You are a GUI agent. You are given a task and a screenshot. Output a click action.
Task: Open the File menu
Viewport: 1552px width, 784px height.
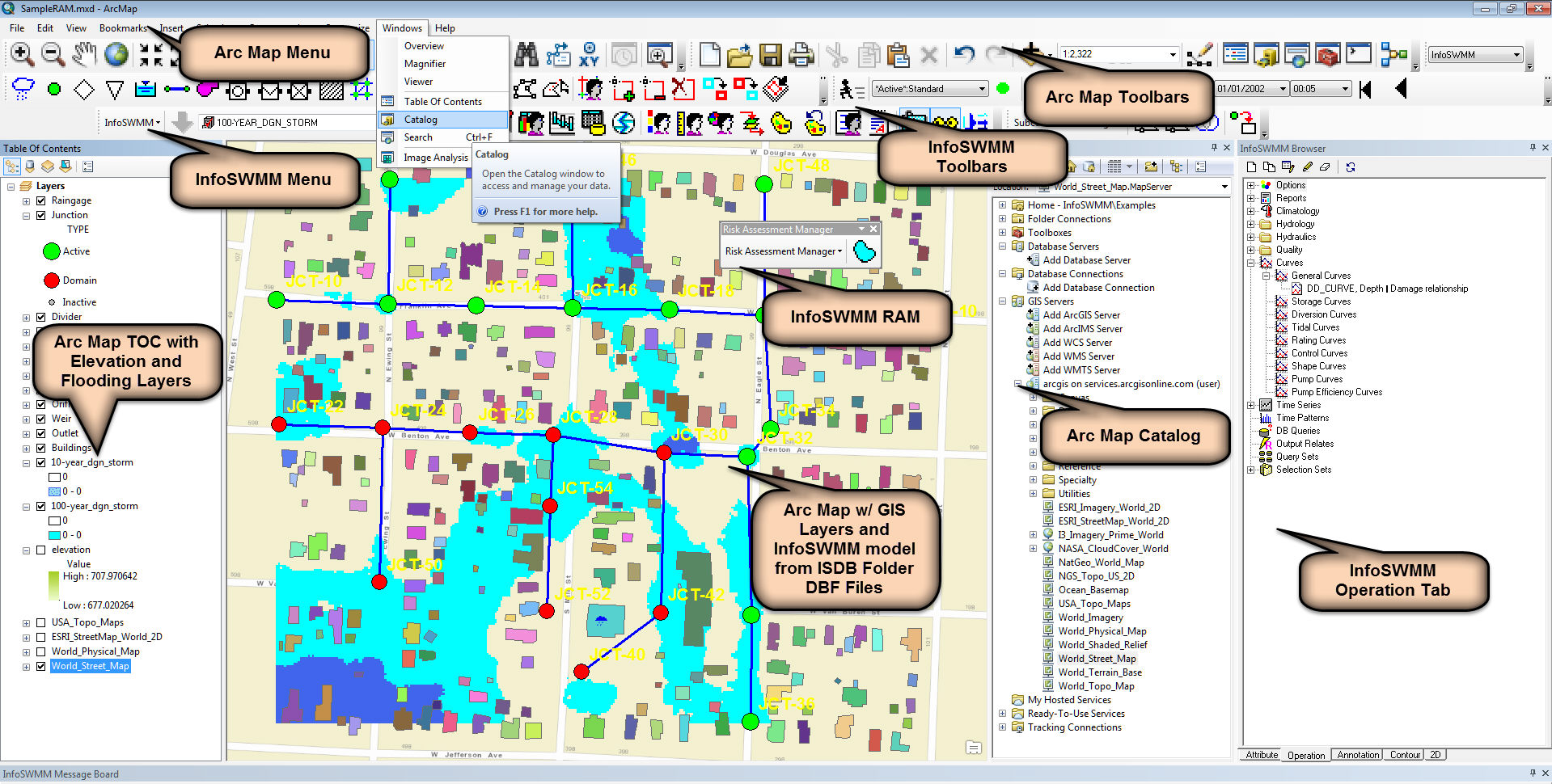17,28
